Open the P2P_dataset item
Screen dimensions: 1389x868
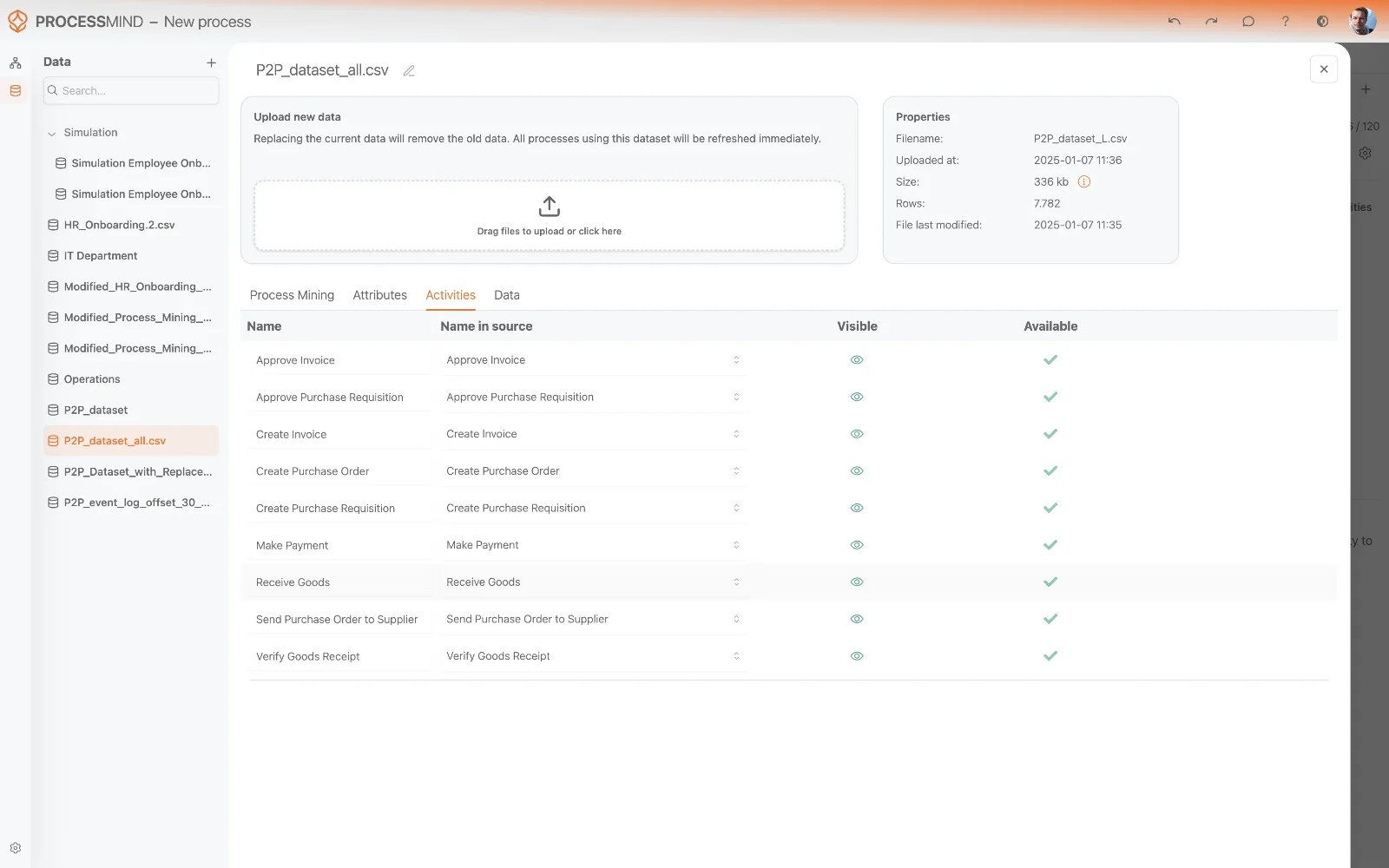131,411
